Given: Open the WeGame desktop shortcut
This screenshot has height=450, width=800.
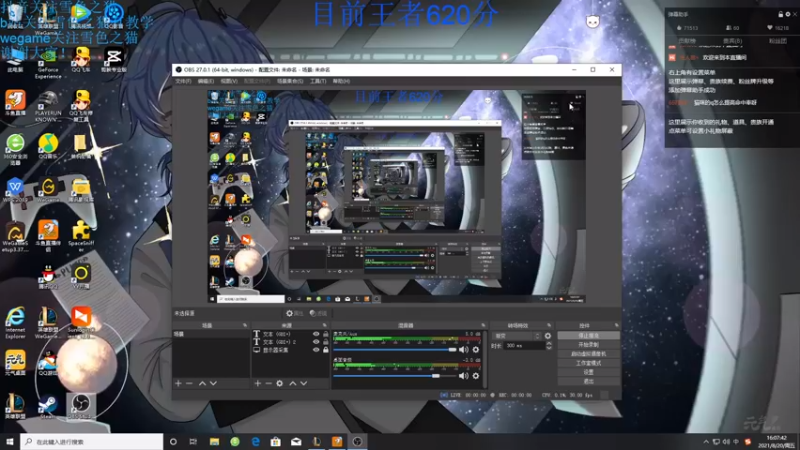Looking at the screenshot, I should (x=48, y=190).
